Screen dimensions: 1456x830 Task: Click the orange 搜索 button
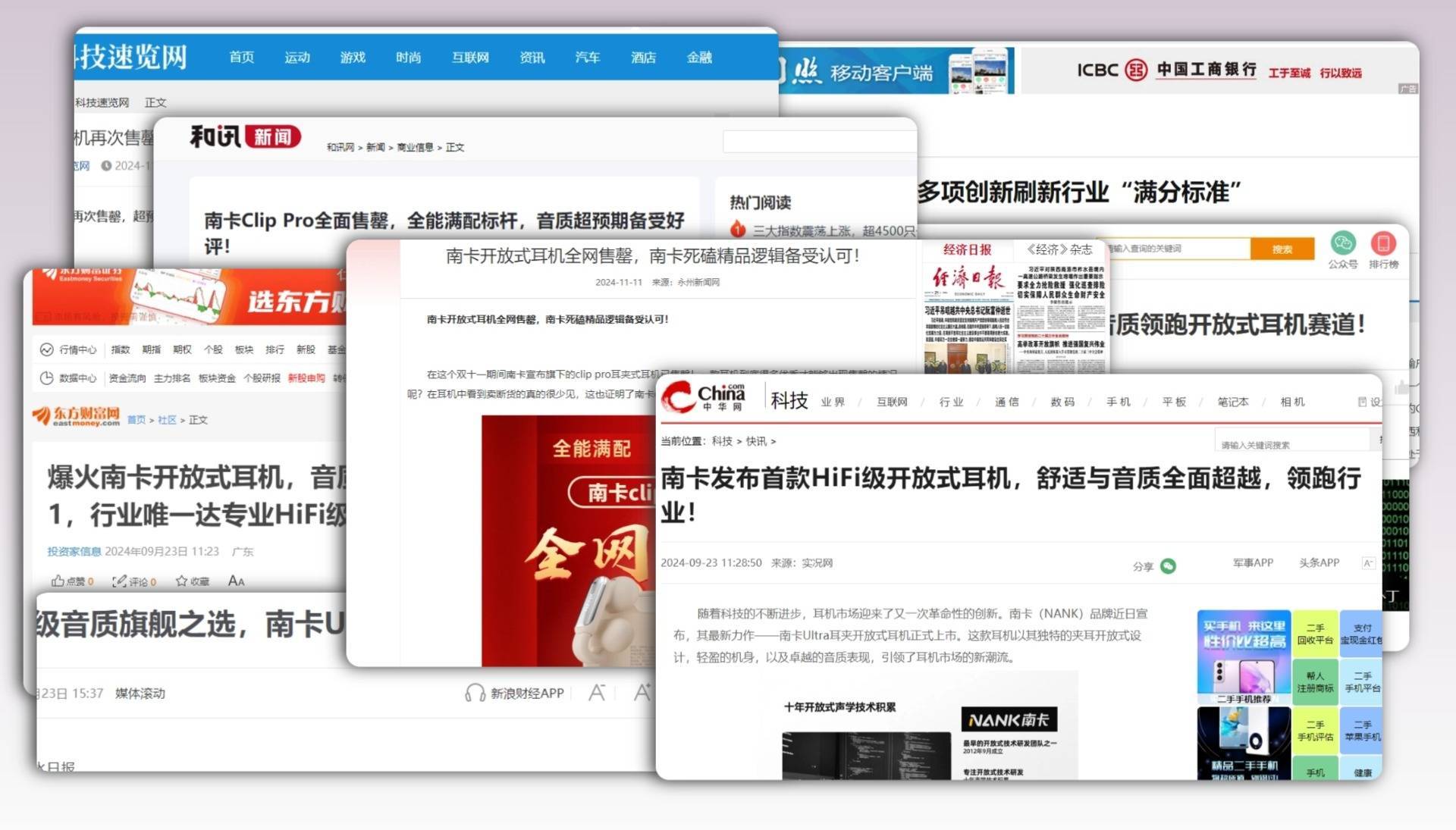point(1282,249)
